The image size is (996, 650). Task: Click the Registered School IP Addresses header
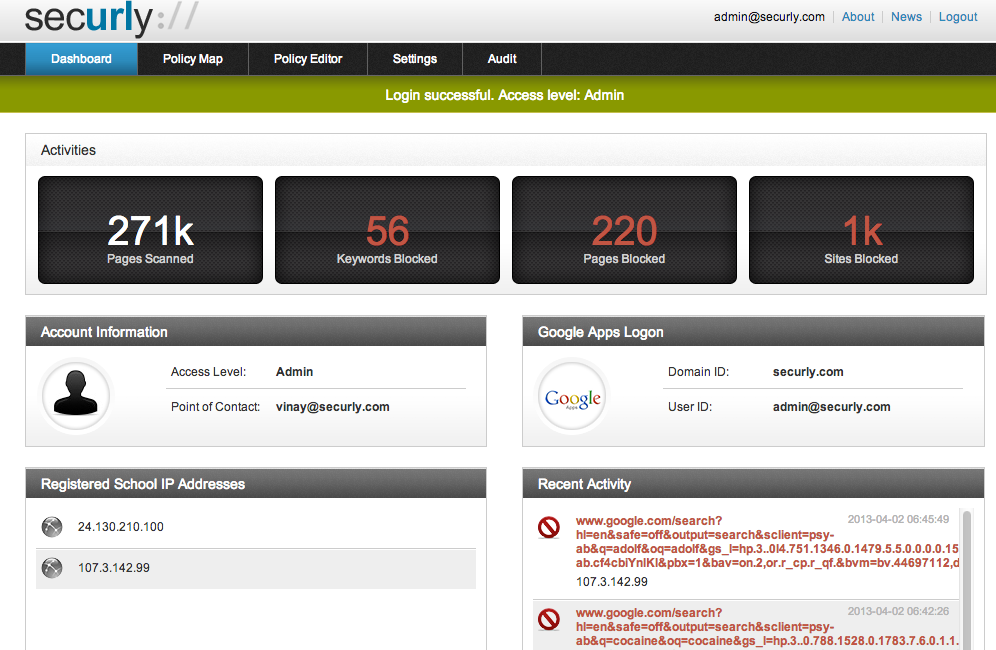(x=256, y=484)
